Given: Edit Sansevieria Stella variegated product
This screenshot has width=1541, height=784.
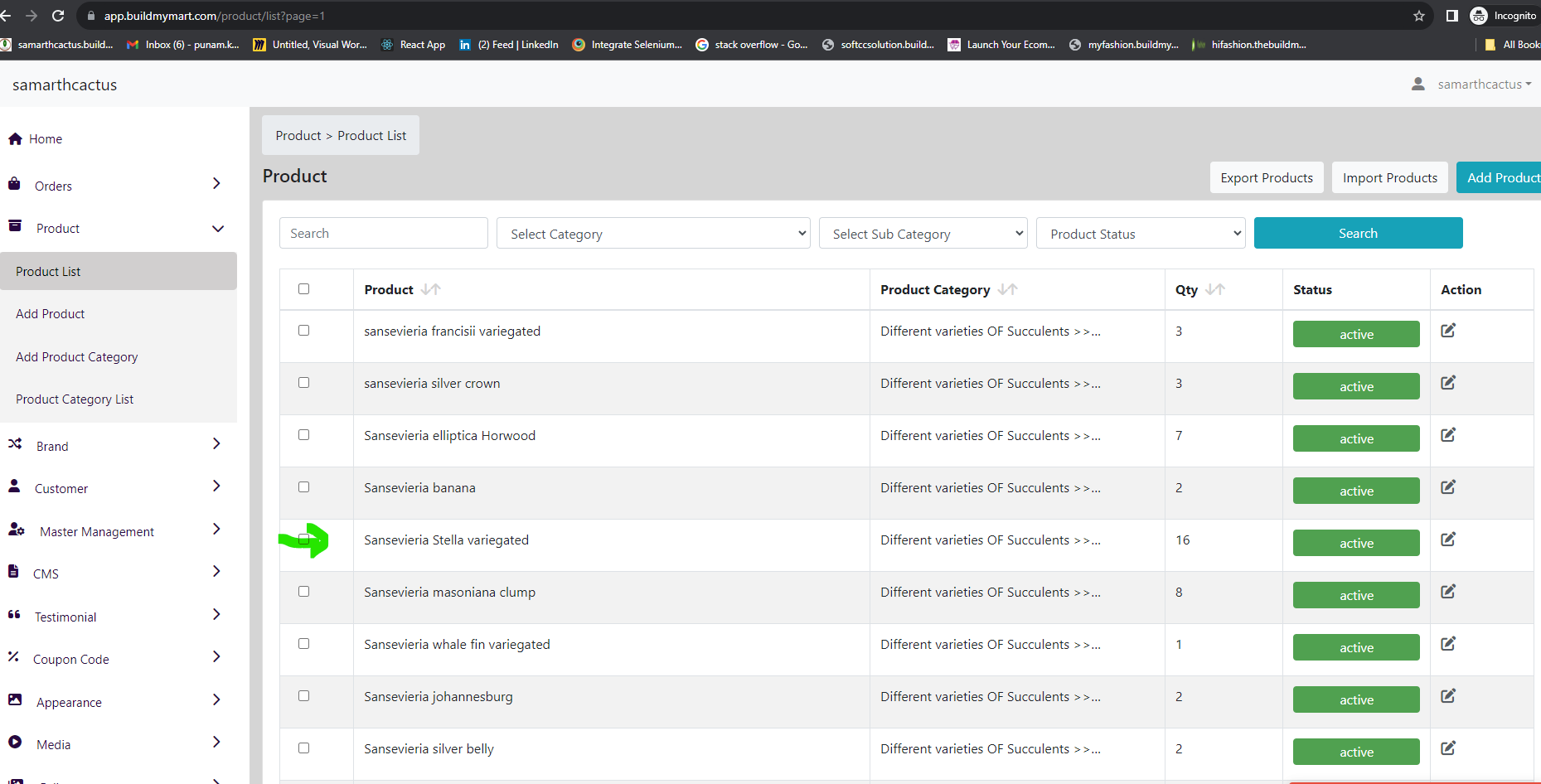Looking at the screenshot, I should click(x=1448, y=540).
